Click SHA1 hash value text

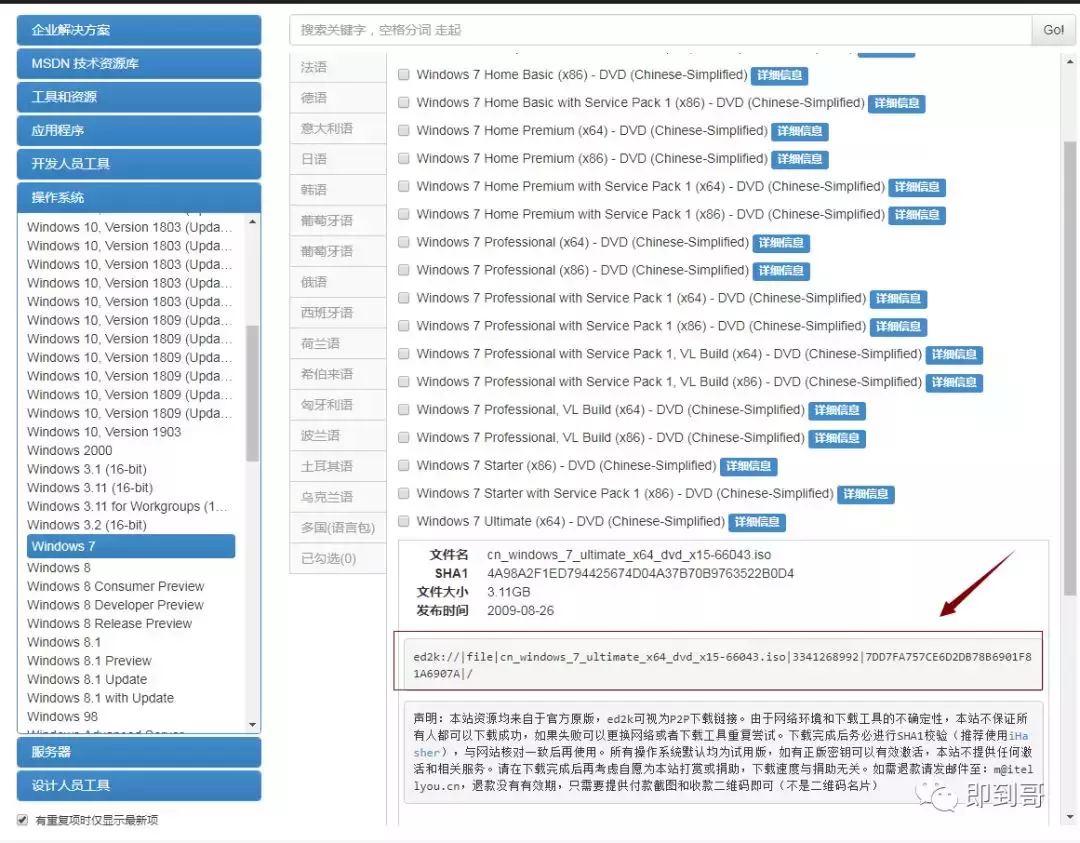click(640, 573)
